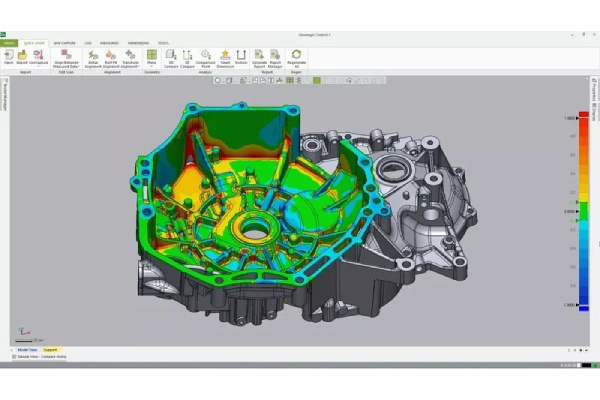Select the Best Fit Alignment tool

[x=111, y=57]
